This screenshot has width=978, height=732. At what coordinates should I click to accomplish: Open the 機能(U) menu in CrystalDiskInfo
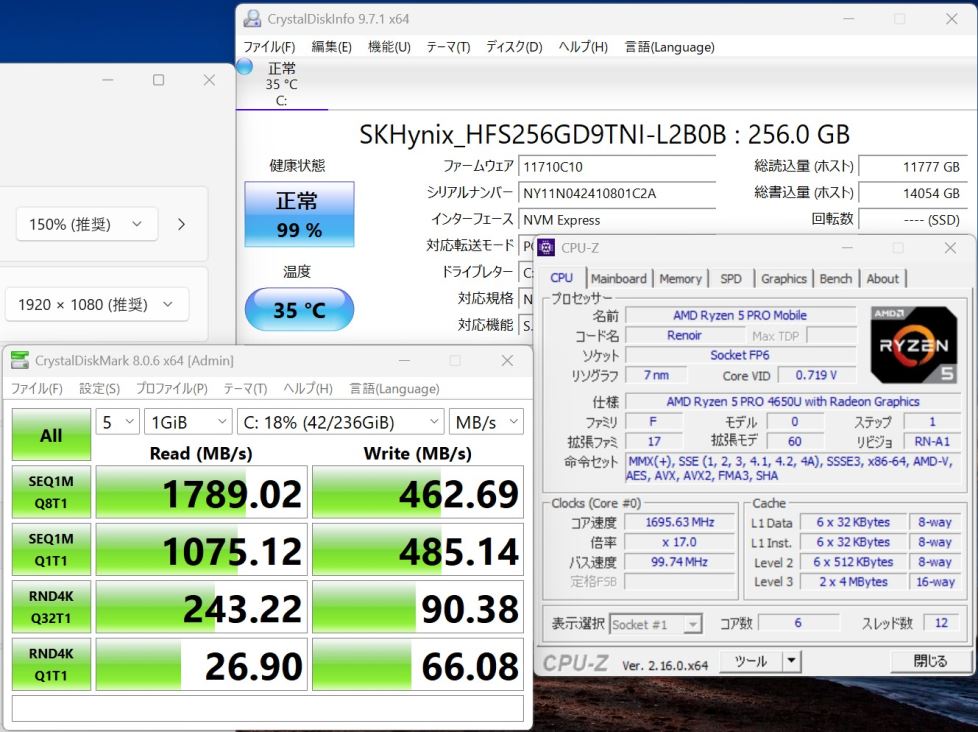pos(389,47)
